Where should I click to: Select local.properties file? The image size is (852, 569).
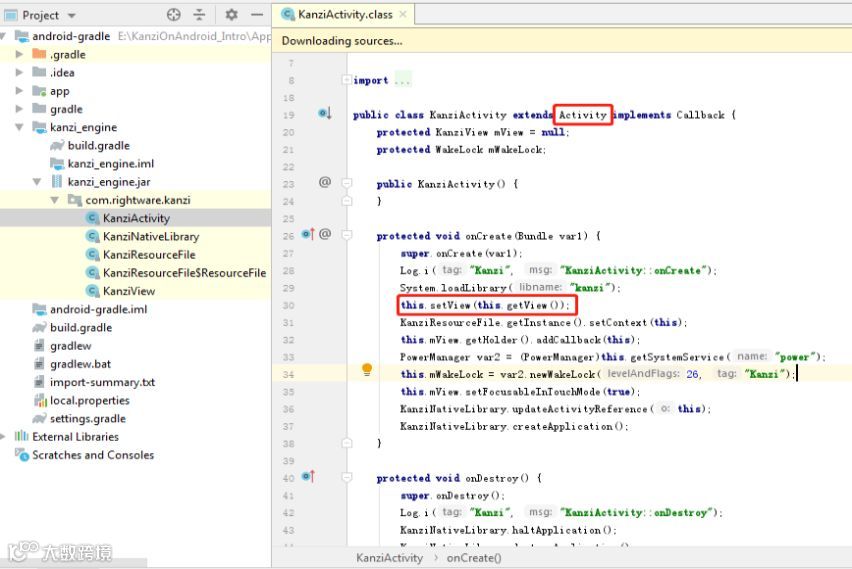pyautogui.click(x=90, y=401)
